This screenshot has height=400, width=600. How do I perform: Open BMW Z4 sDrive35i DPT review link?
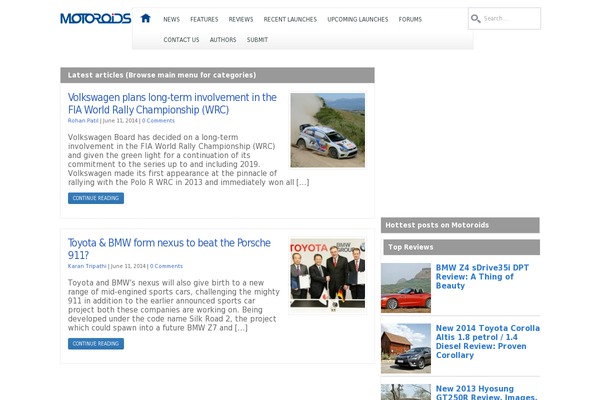click(x=482, y=276)
